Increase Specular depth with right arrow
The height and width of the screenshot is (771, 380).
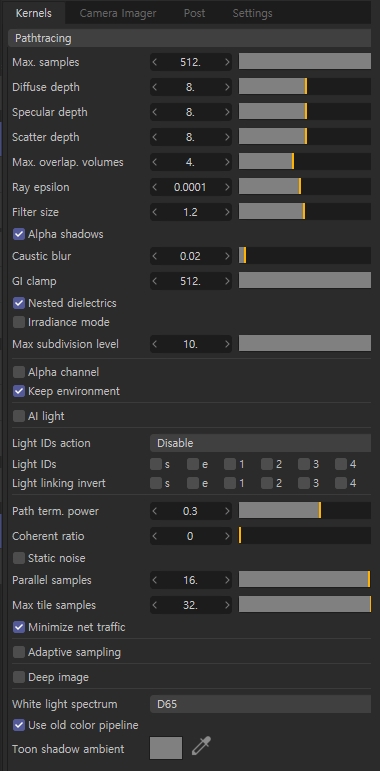[227, 112]
